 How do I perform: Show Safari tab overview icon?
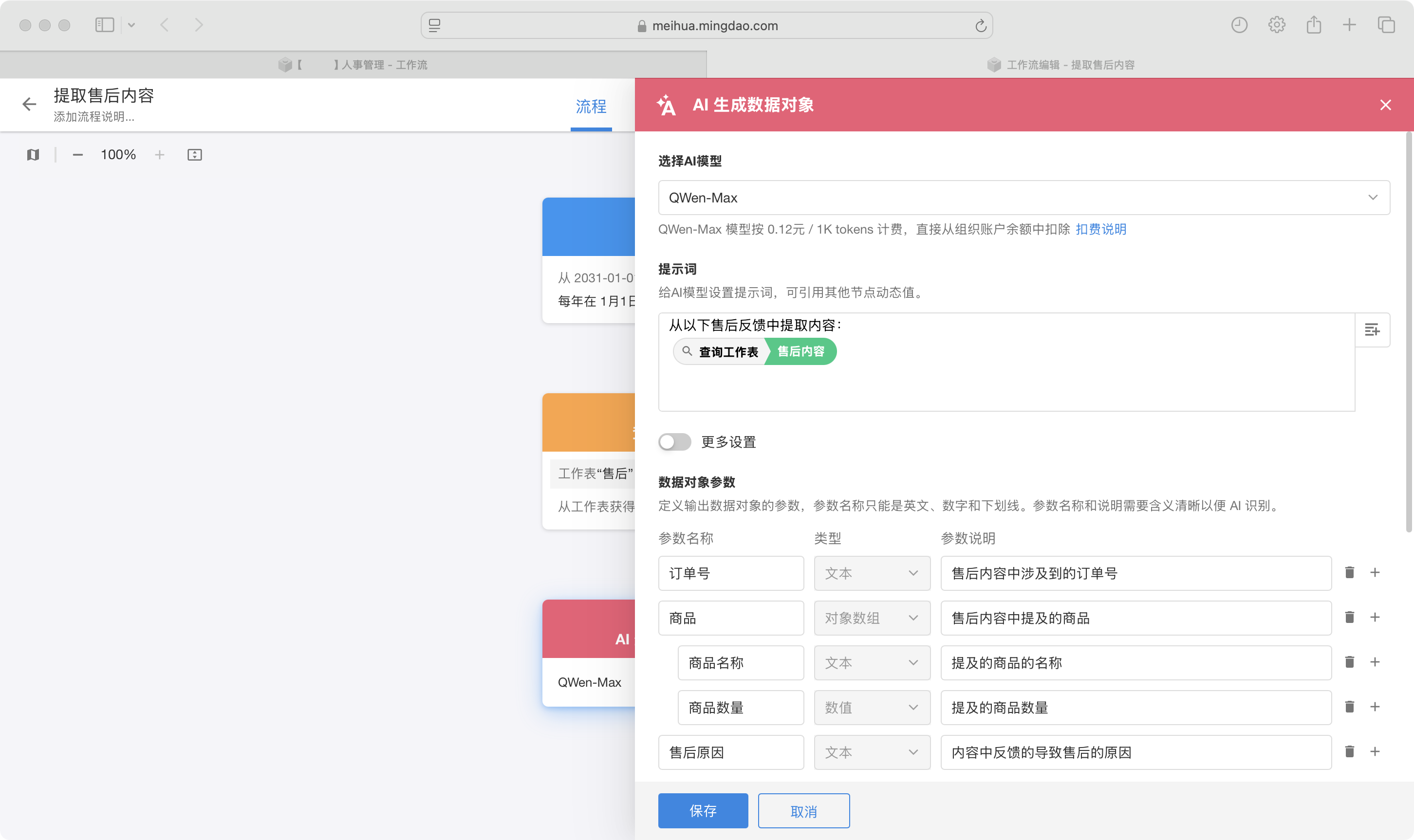1386,25
